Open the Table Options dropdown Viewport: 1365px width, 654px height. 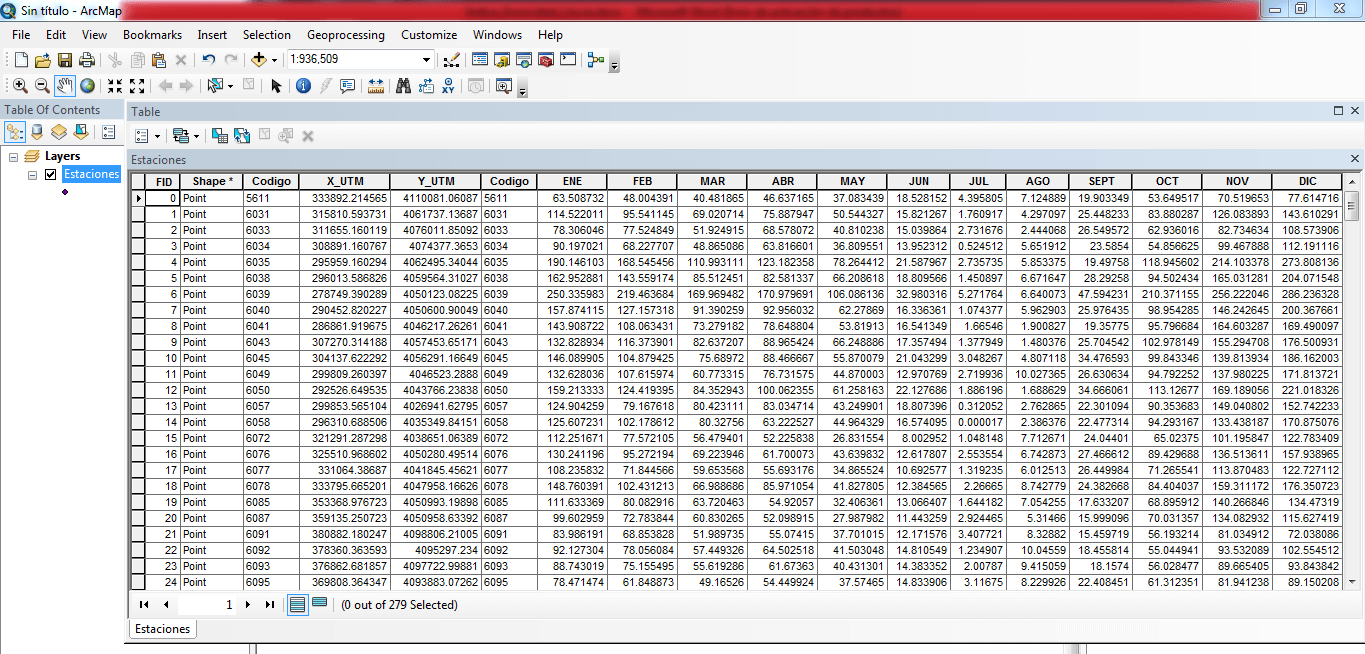coord(147,136)
